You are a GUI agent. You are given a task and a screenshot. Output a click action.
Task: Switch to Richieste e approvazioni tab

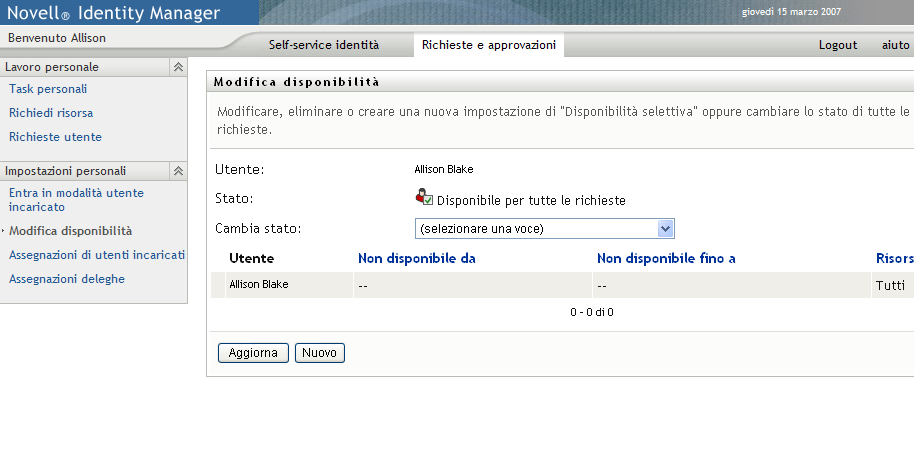point(488,45)
